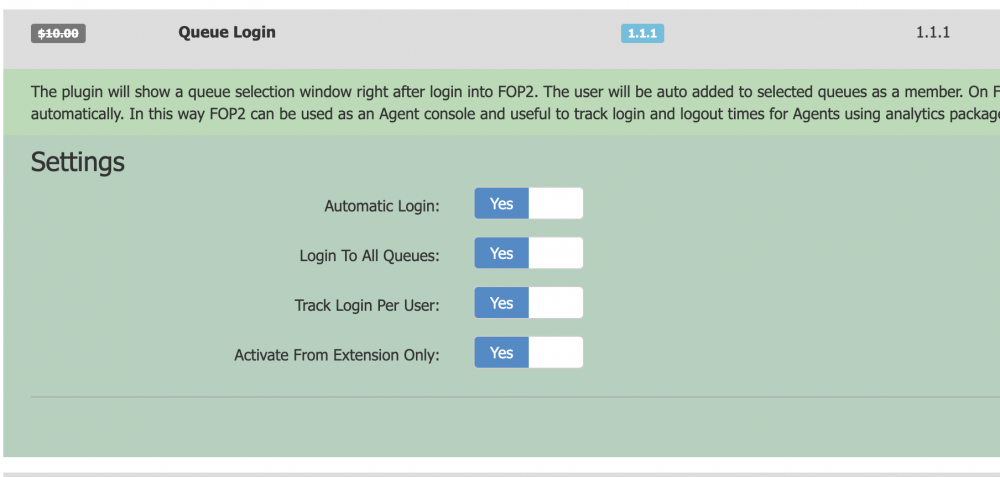Click white half of Automatic Login switch
The height and width of the screenshot is (477, 1000).
[555, 203]
